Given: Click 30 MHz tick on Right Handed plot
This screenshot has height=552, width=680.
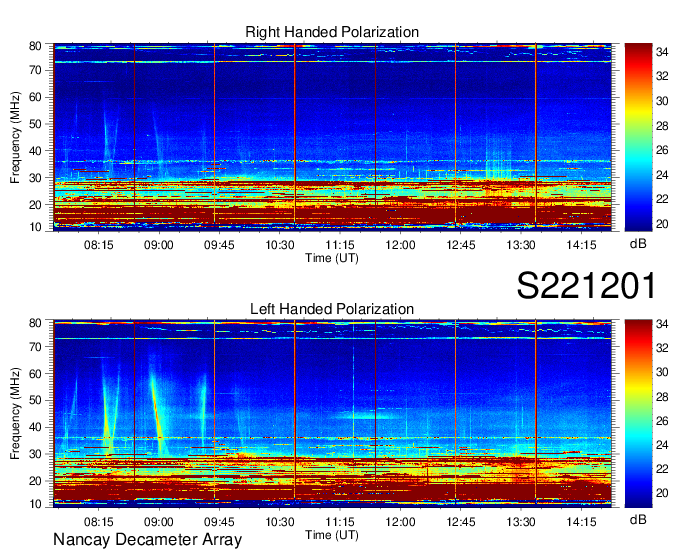Looking at the screenshot, I should (x=35, y=178).
